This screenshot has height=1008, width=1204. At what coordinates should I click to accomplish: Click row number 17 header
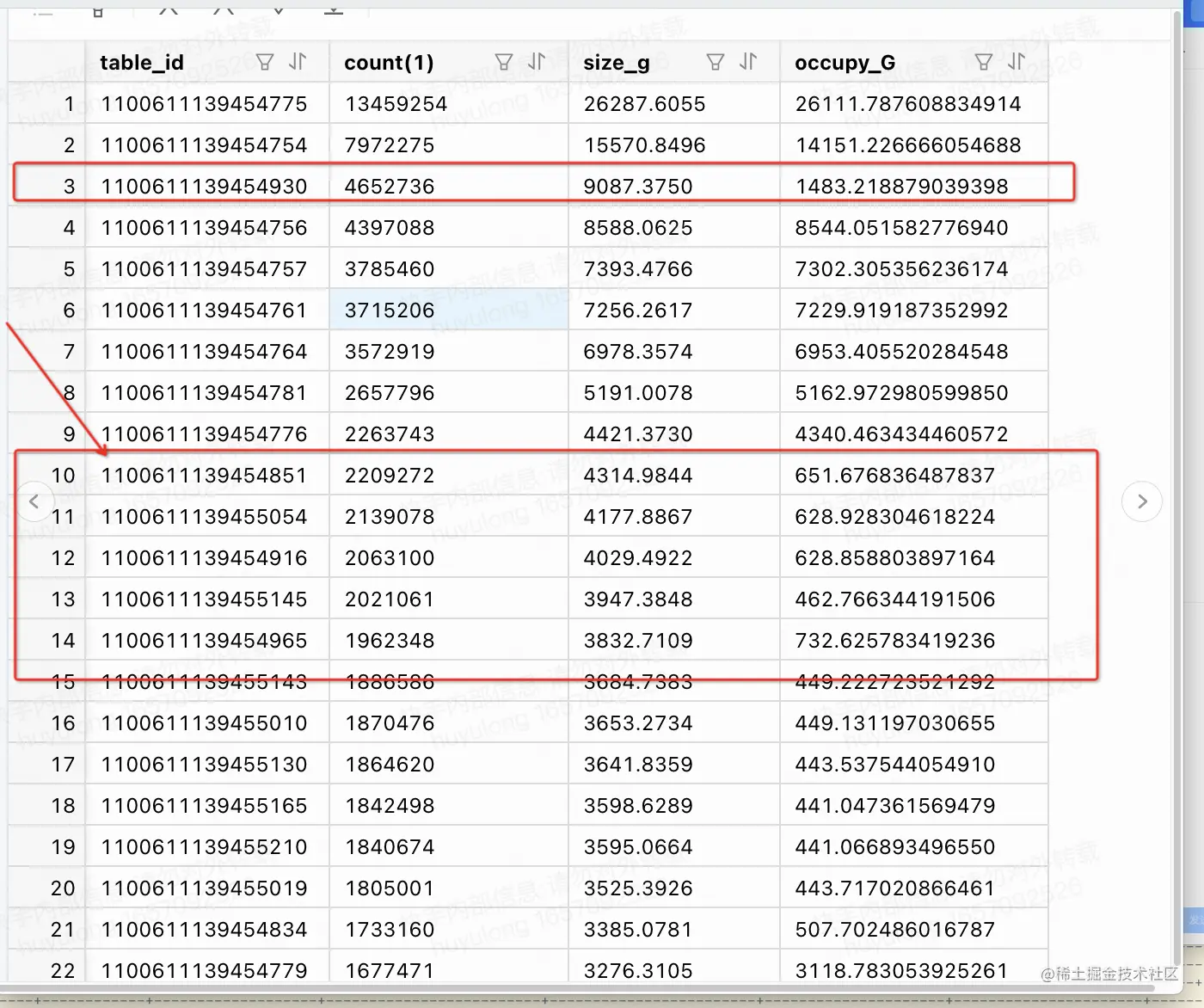click(x=47, y=765)
